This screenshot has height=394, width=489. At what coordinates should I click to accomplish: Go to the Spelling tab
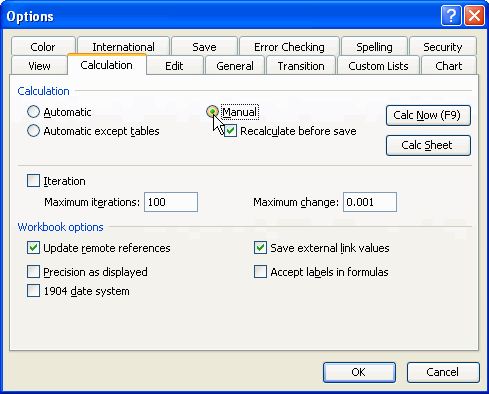(x=374, y=46)
